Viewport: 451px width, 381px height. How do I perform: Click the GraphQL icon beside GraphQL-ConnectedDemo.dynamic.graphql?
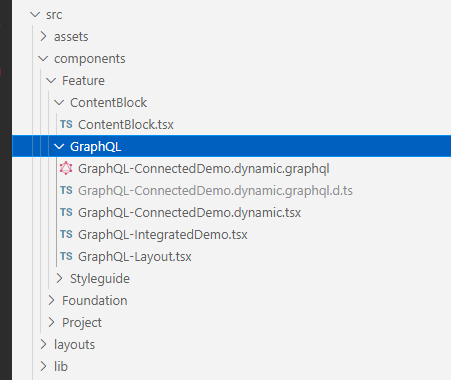[x=66, y=168]
